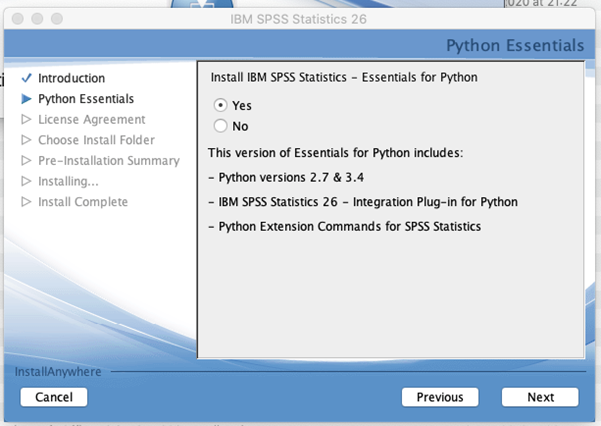This screenshot has width=601, height=426.
Task: Minimize the installer with the middle title-bar button
Action: [37, 18]
